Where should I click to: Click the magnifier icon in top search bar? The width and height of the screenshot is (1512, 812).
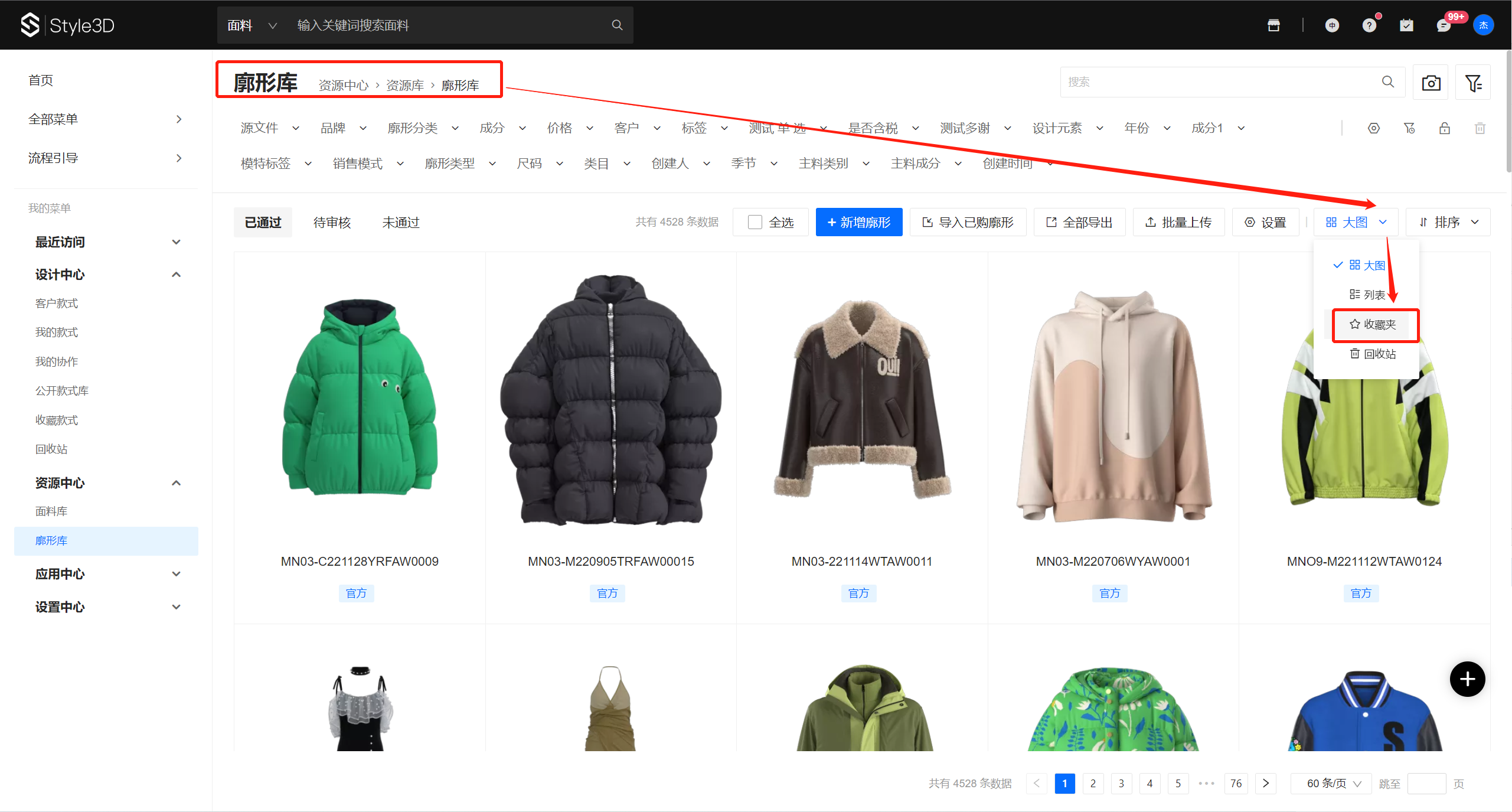(617, 25)
